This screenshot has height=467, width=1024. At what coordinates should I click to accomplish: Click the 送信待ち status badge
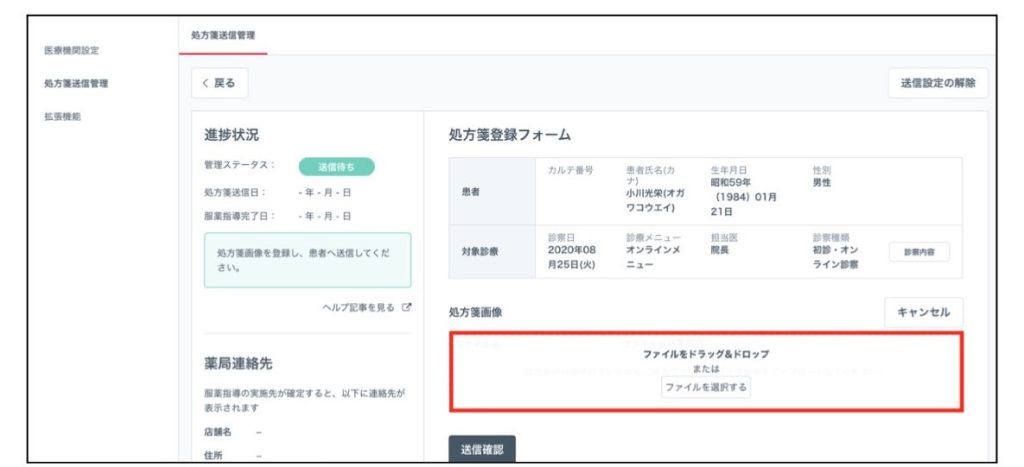click(x=336, y=167)
